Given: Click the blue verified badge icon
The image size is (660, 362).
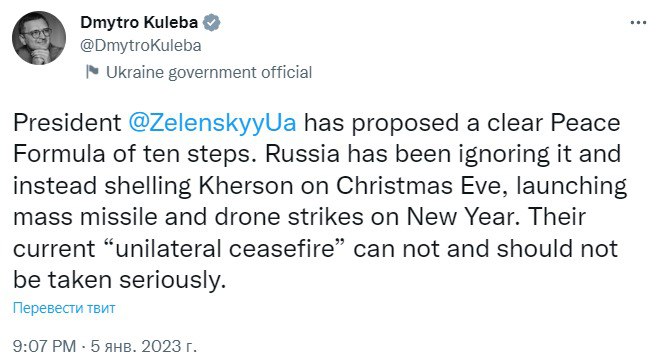Looking at the screenshot, I should point(212,23).
